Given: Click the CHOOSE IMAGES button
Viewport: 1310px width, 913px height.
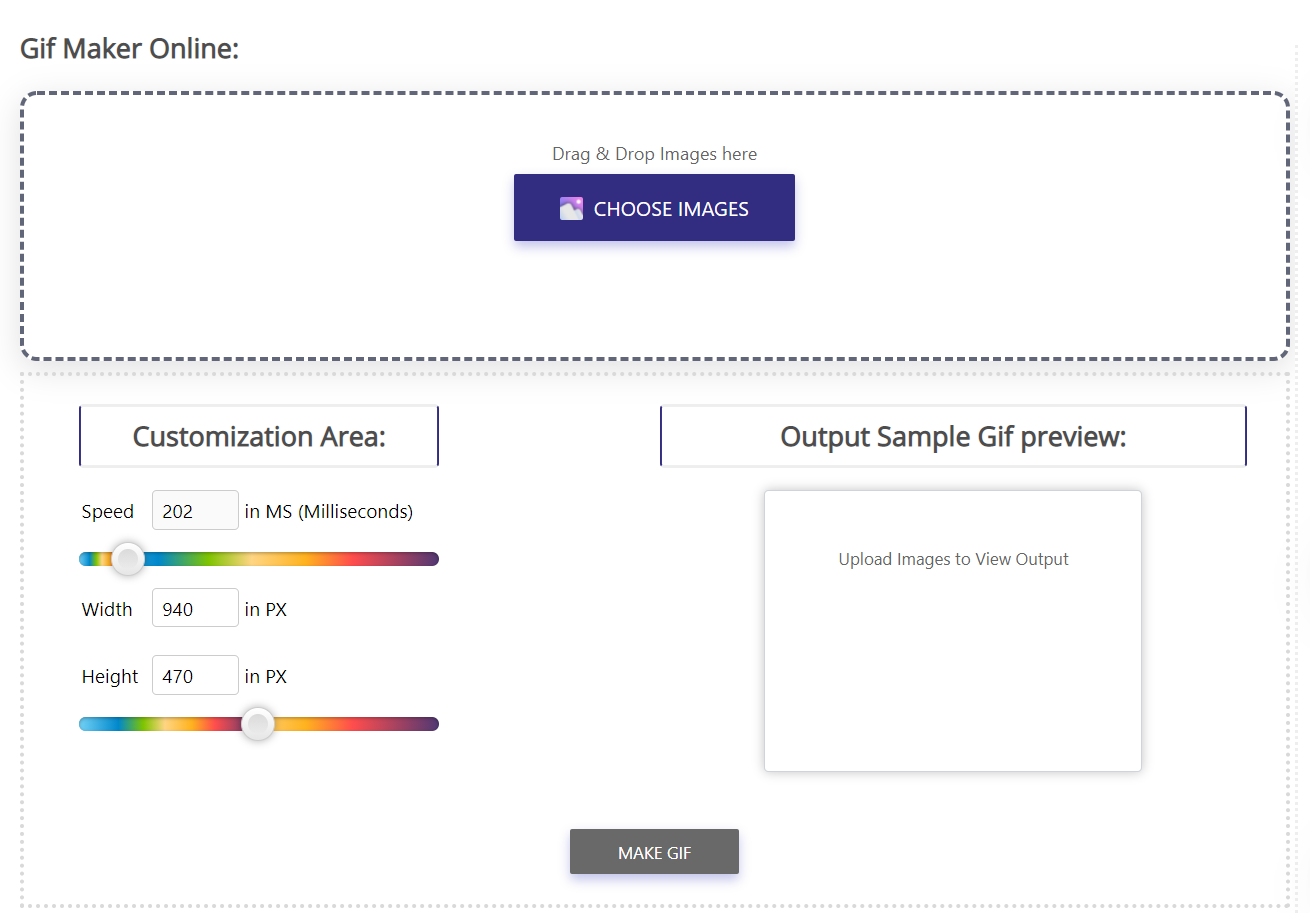Looking at the screenshot, I should coord(654,208).
